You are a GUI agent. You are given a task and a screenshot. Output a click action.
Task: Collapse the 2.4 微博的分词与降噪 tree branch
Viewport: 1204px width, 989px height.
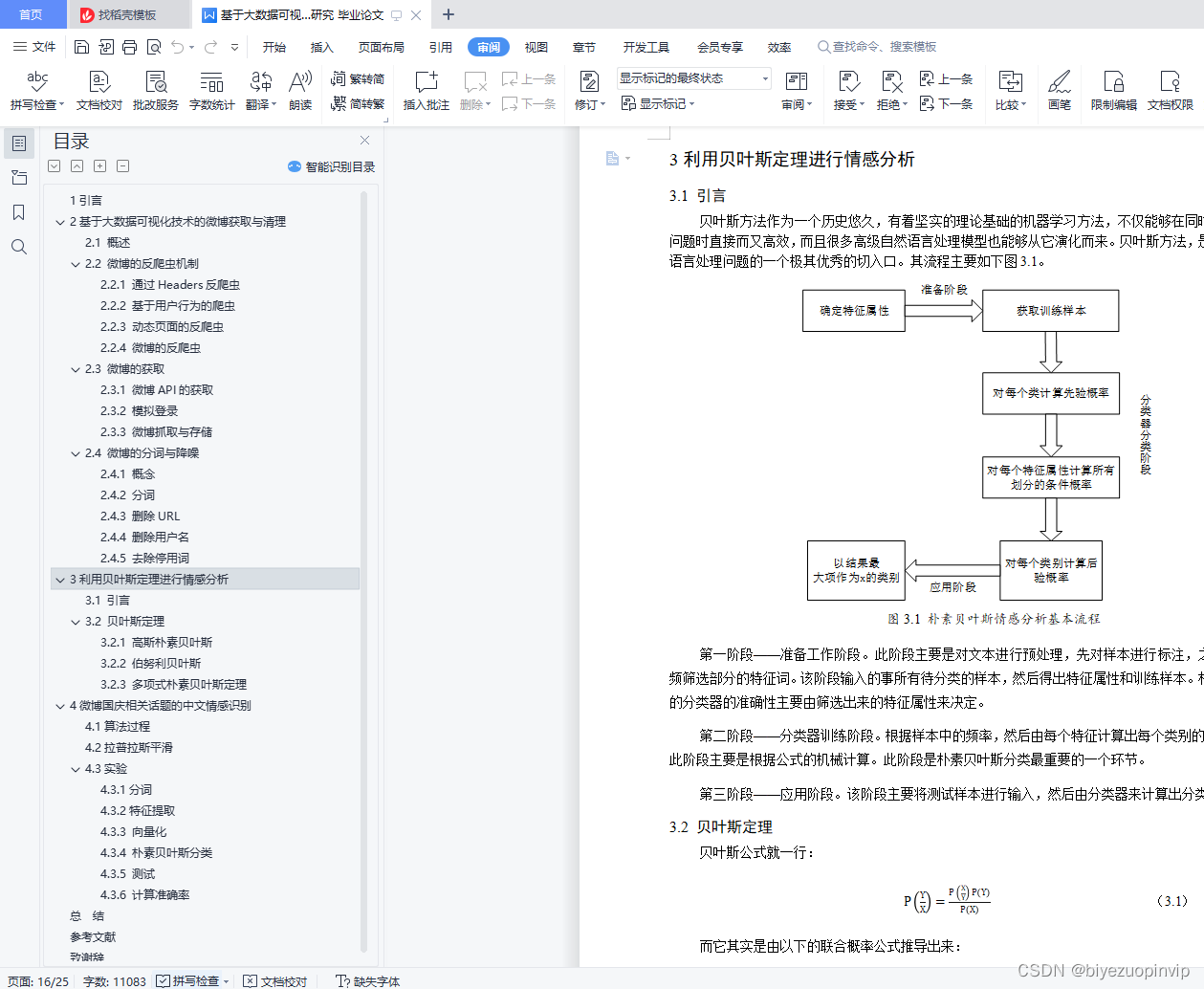coord(77,452)
